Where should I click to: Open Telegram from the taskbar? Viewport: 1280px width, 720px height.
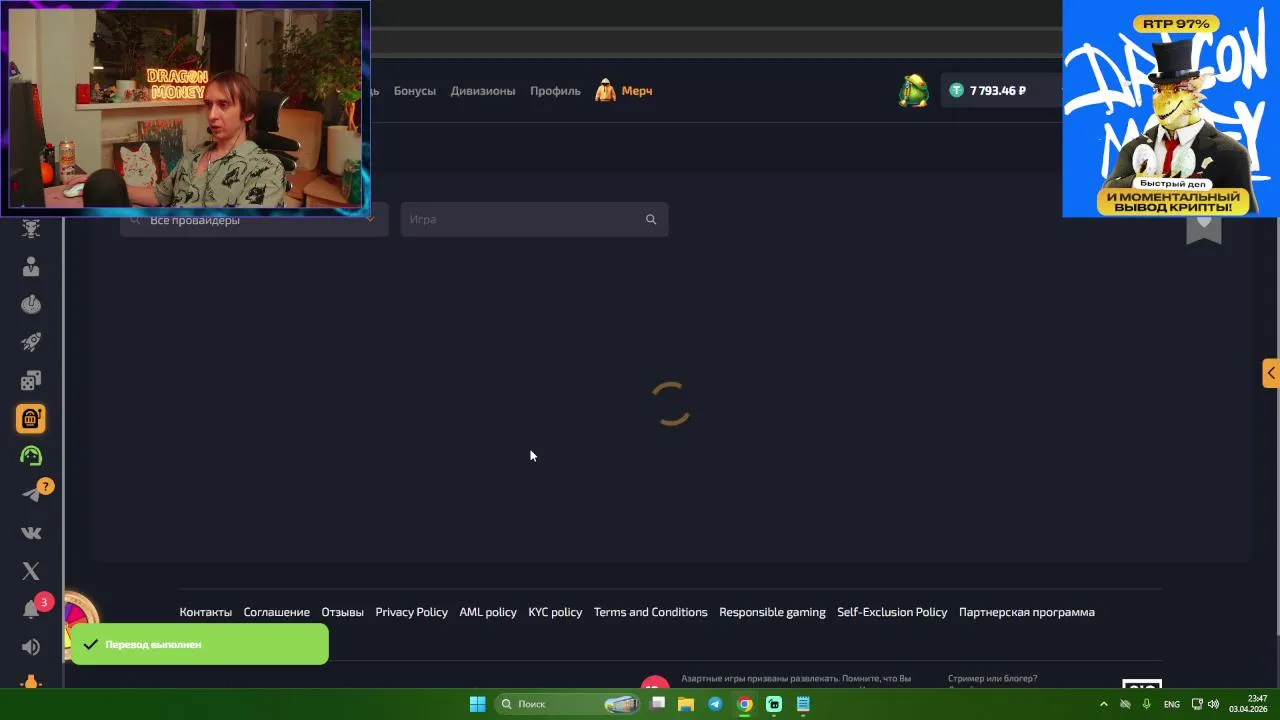click(715, 704)
